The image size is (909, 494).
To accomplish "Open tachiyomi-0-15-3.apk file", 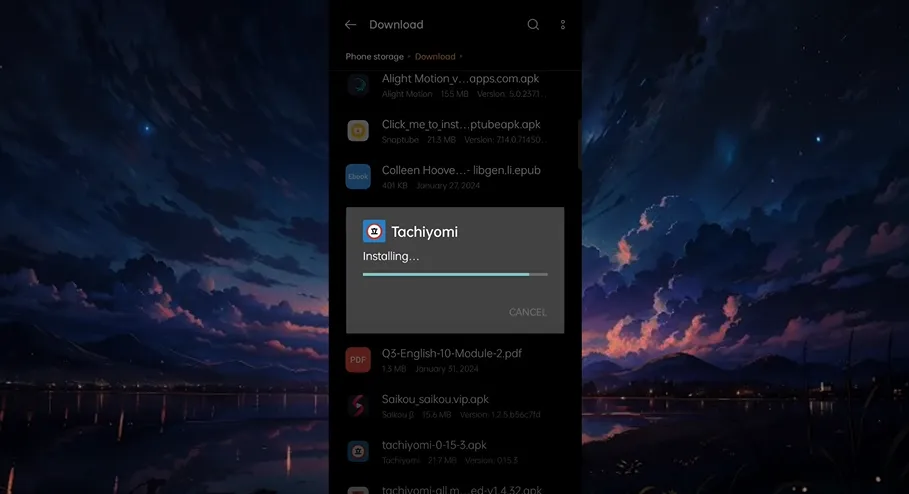I will coord(434,445).
